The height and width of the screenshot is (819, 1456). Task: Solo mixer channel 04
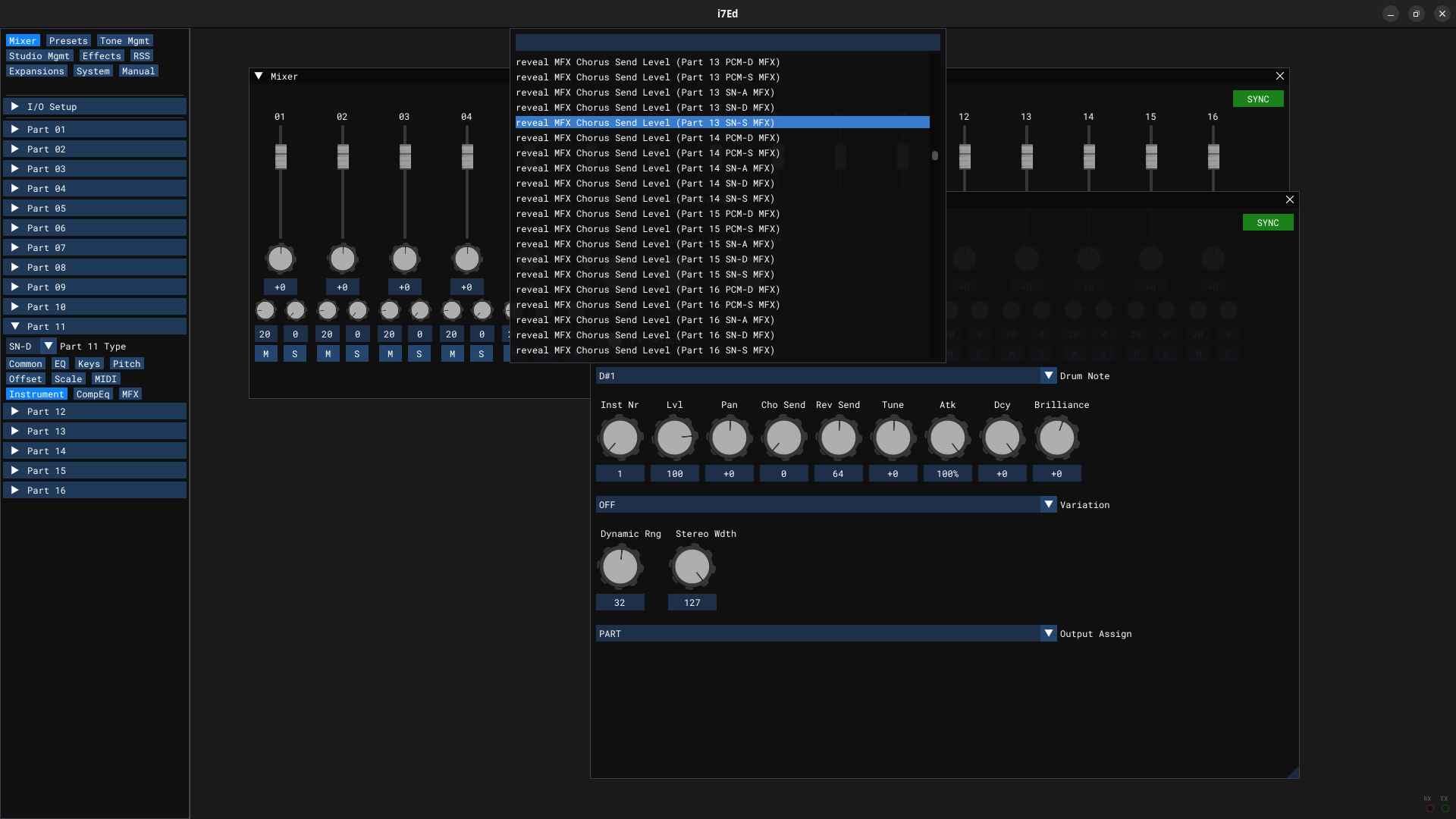coord(482,354)
